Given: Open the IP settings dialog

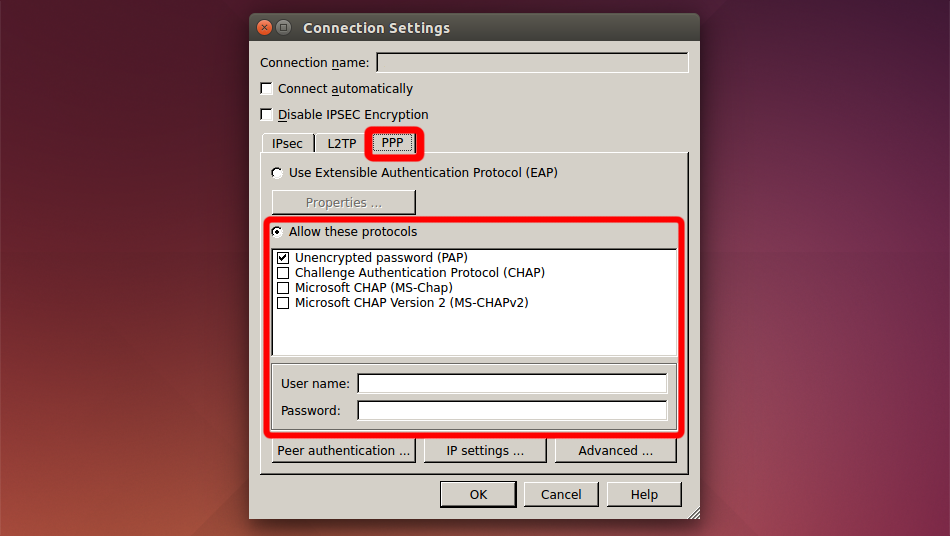Looking at the screenshot, I should pos(485,451).
